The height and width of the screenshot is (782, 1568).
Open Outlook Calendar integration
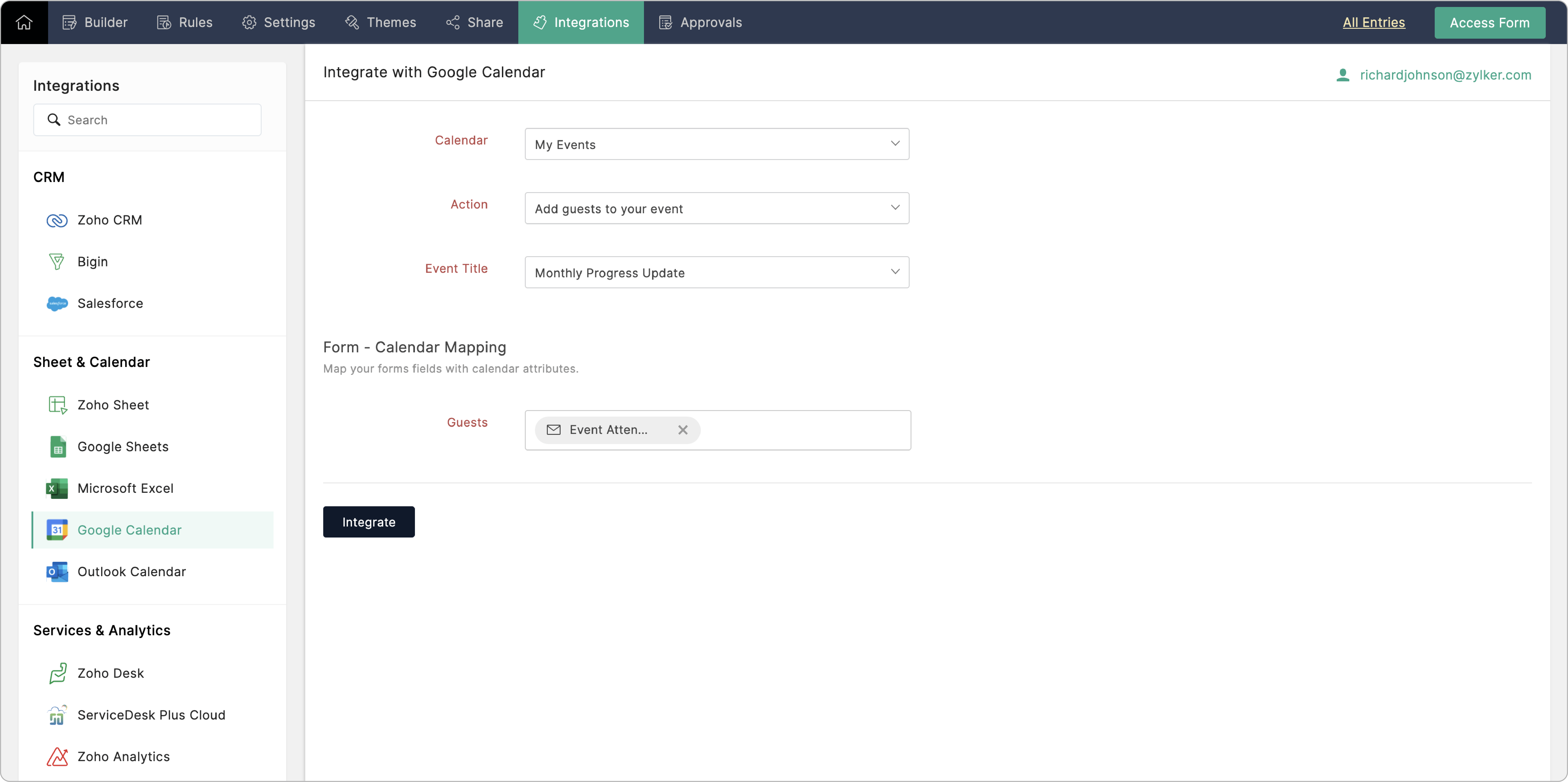click(x=131, y=571)
